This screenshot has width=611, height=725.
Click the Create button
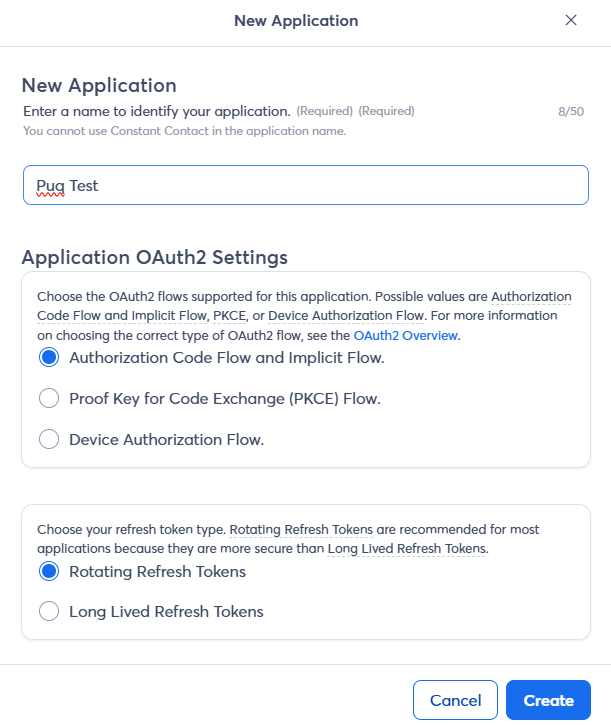tap(548, 700)
